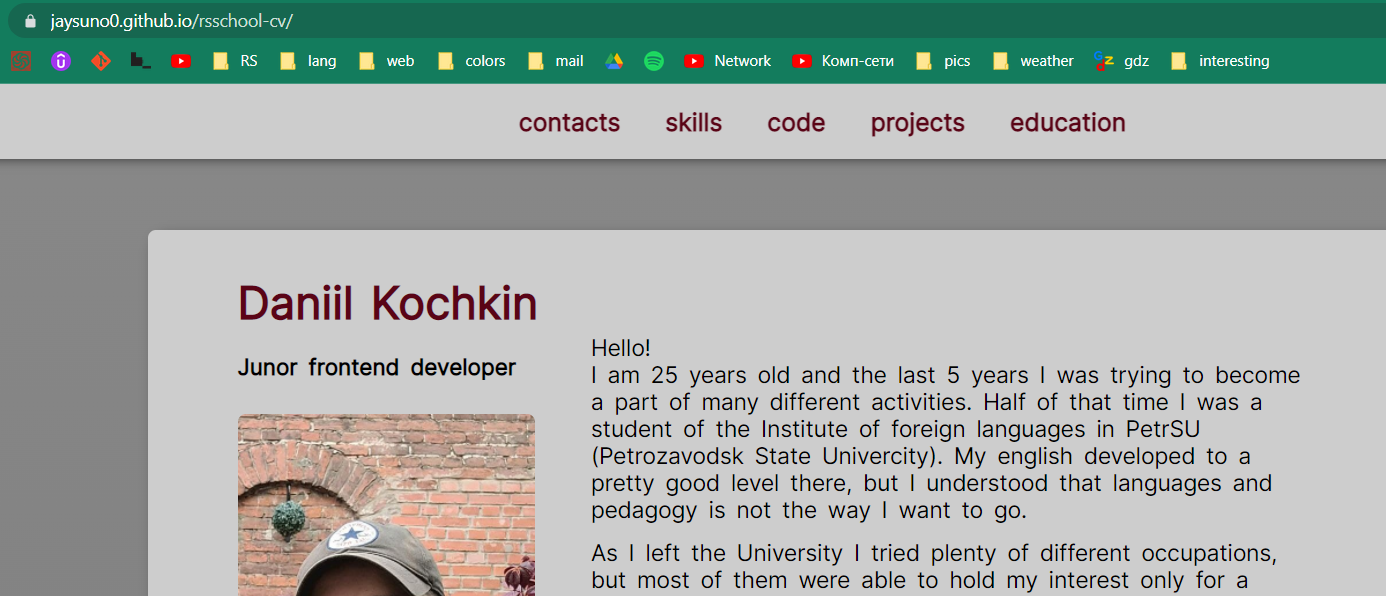Open the black terminal-style bookmark icon
Screen dimensions: 1386x596
coord(141,61)
